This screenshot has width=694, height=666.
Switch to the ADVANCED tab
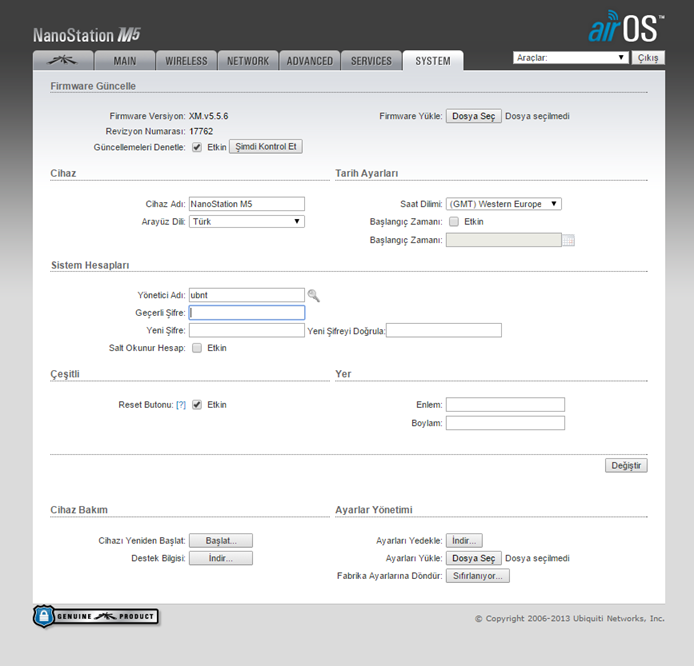click(x=309, y=61)
